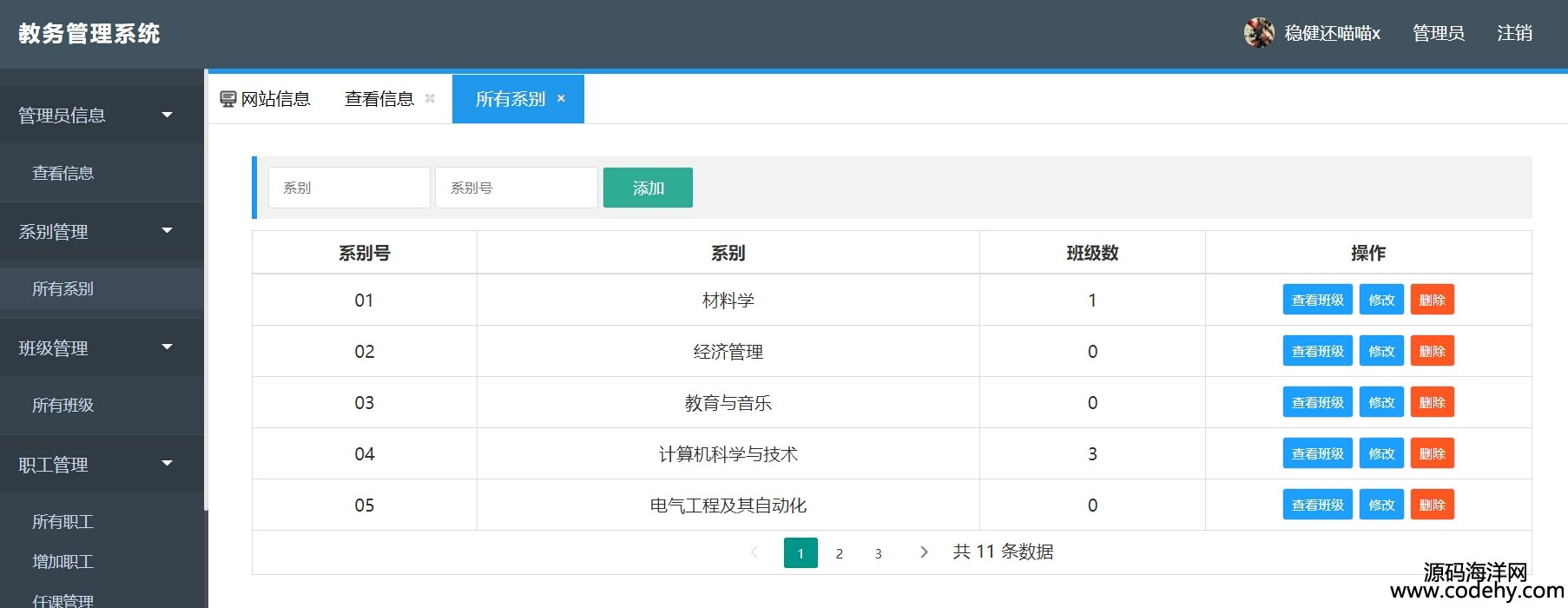Click the user avatar picture
Image resolution: width=1568 pixels, height=608 pixels.
coord(1258,33)
